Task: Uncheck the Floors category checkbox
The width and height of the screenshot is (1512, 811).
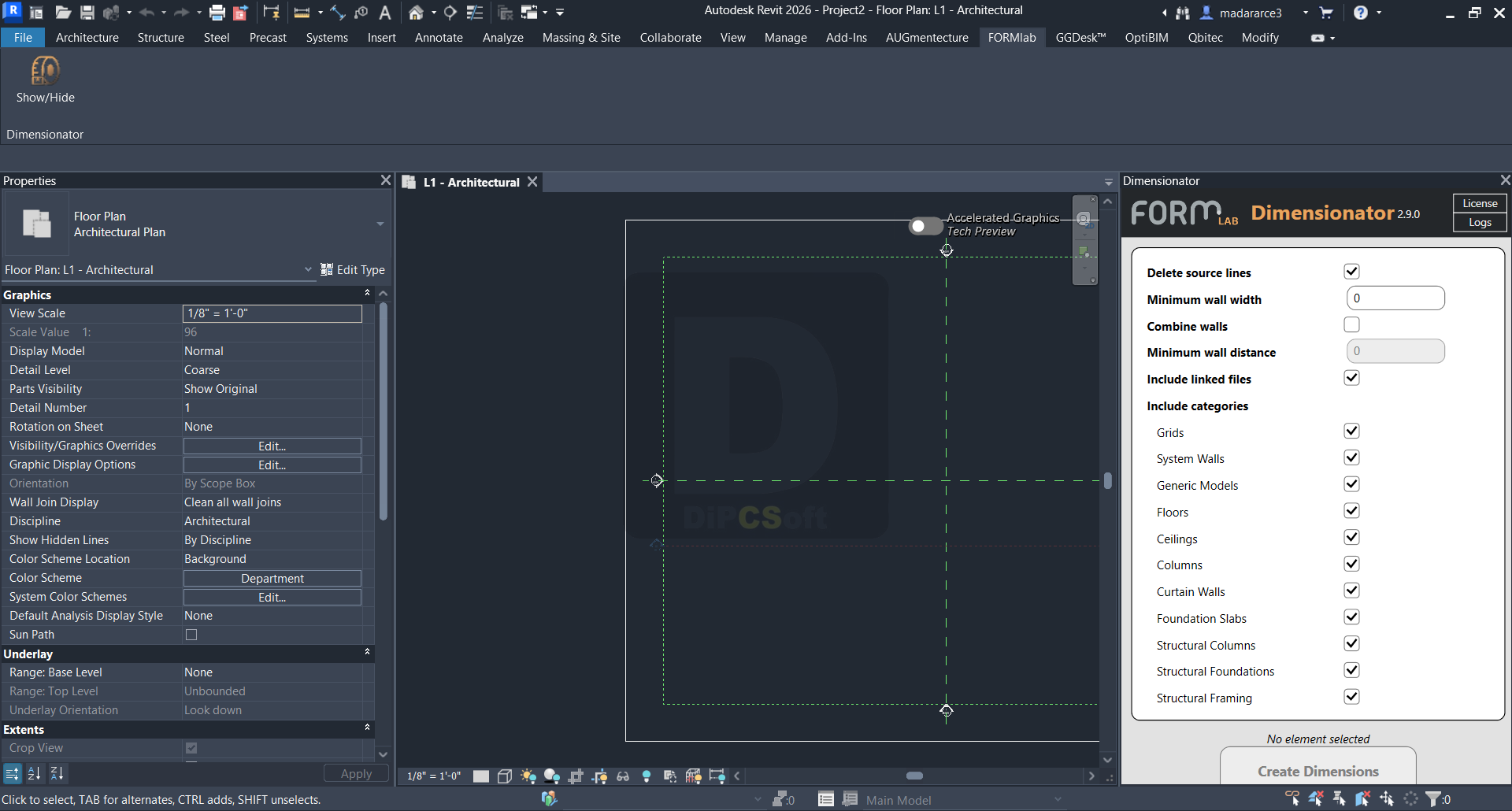Action: 1351,511
